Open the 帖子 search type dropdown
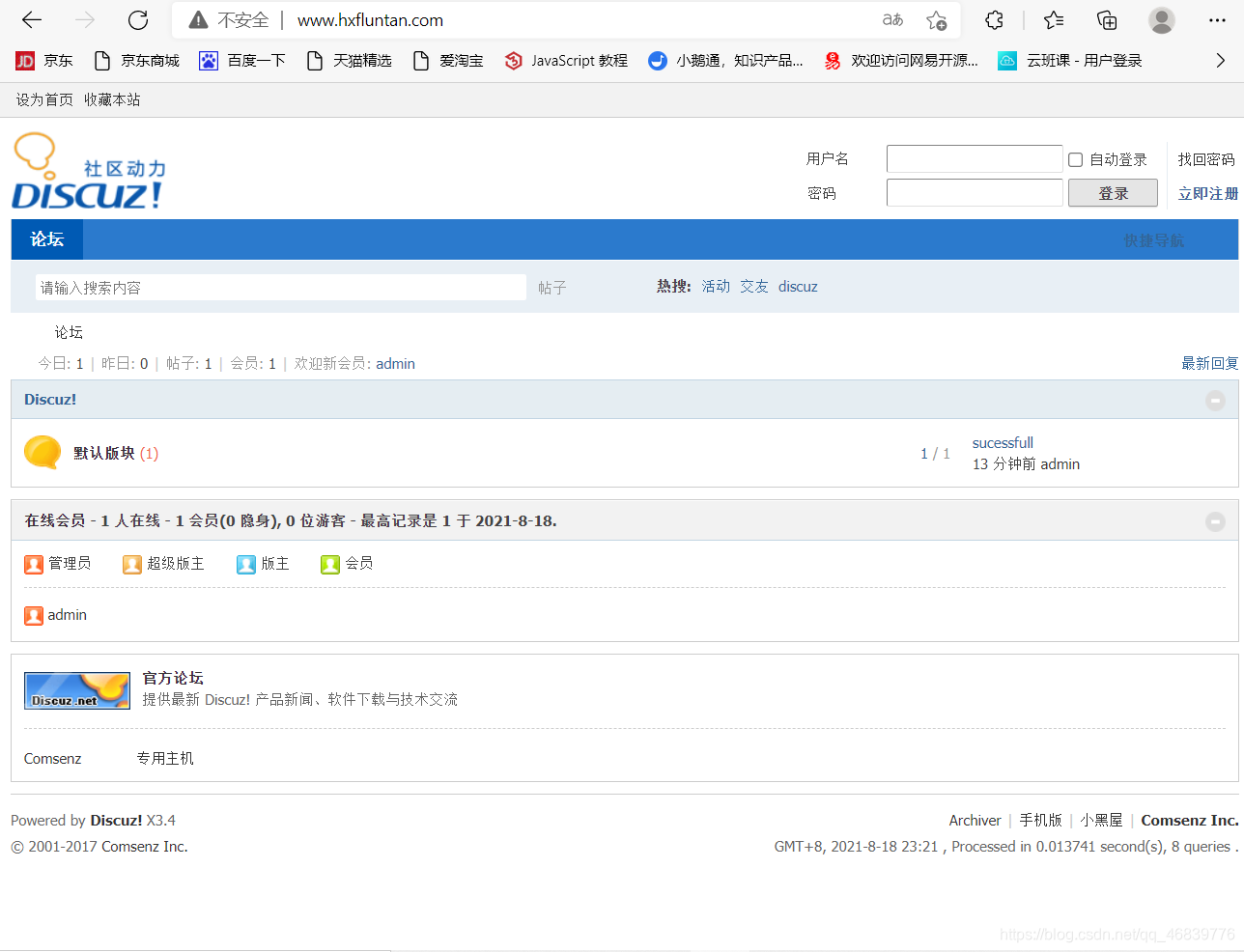Image resolution: width=1244 pixels, height=952 pixels. tap(552, 288)
